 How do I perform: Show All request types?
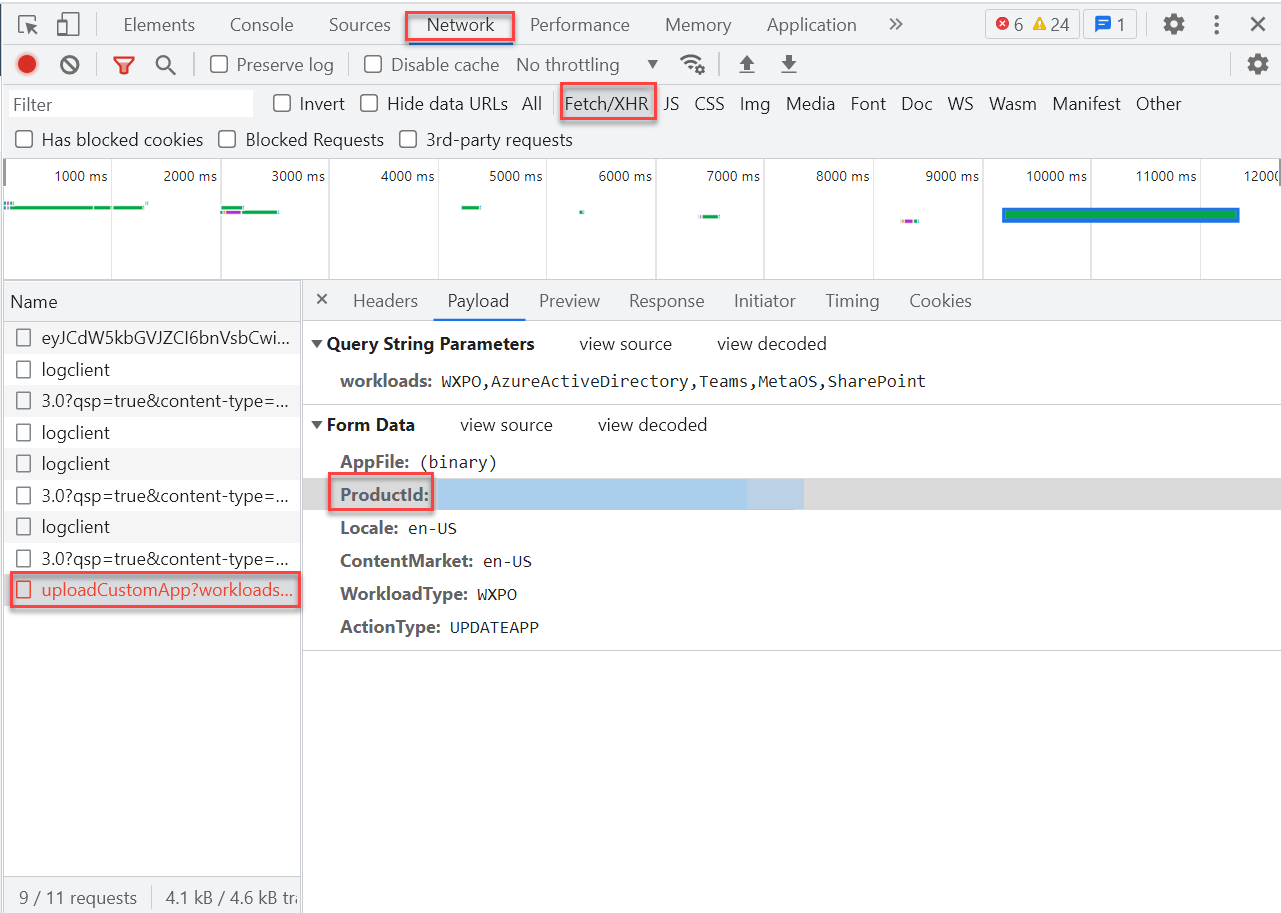point(532,104)
